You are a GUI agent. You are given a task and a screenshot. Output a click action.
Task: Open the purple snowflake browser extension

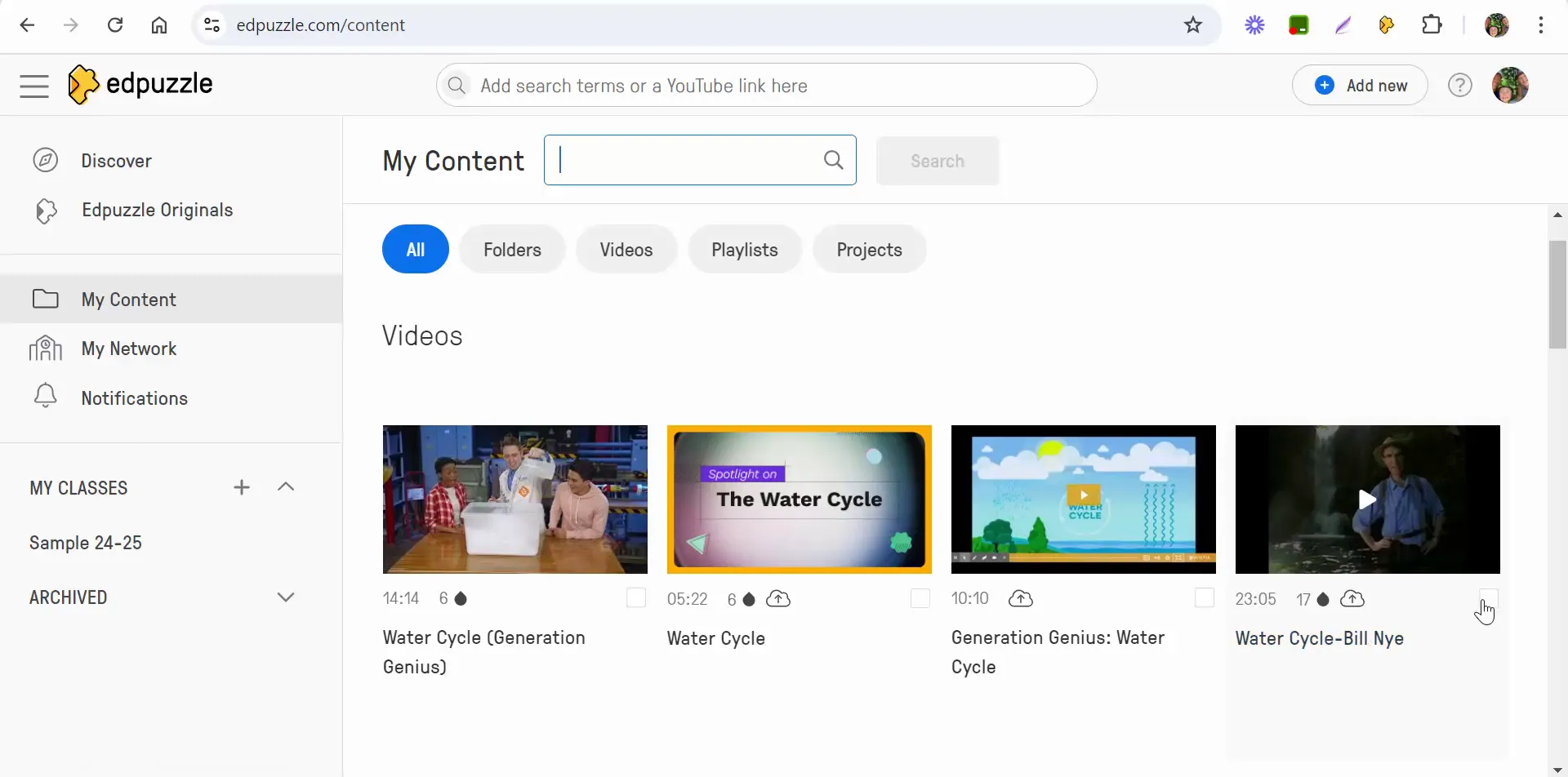(1254, 25)
